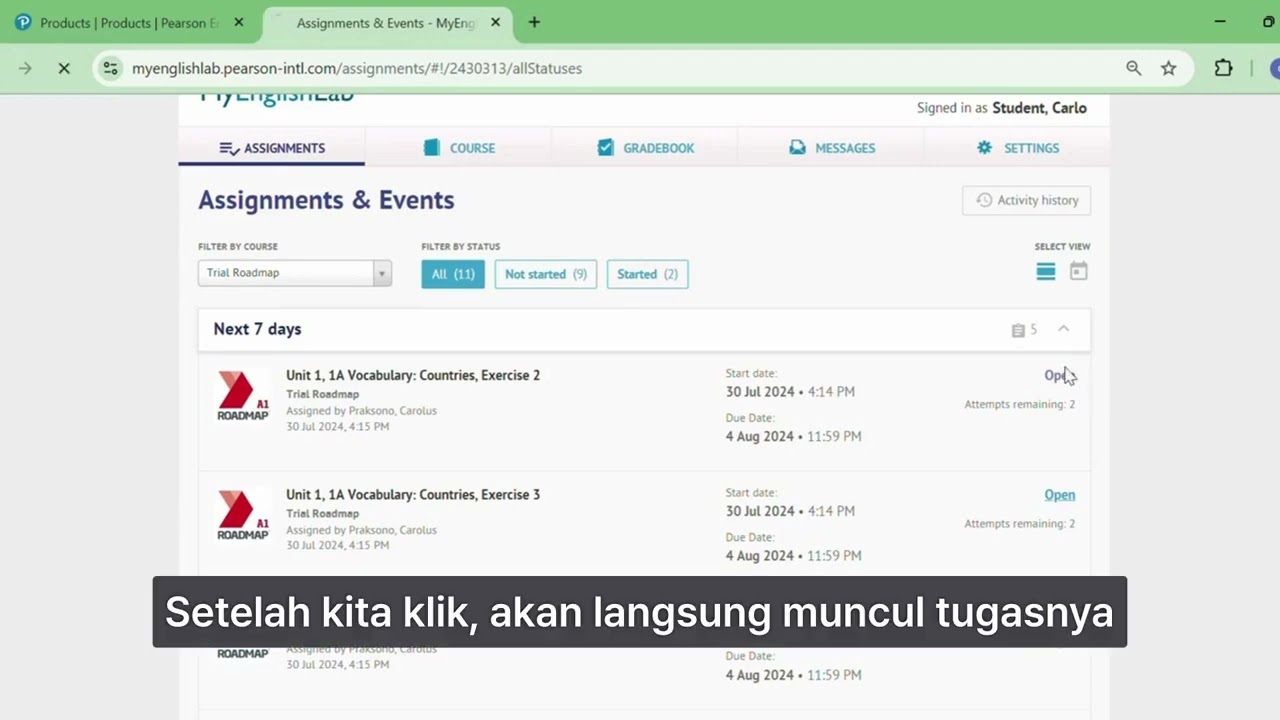Open the Assignments tab
The width and height of the screenshot is (1280, 720).
point(272,148)
